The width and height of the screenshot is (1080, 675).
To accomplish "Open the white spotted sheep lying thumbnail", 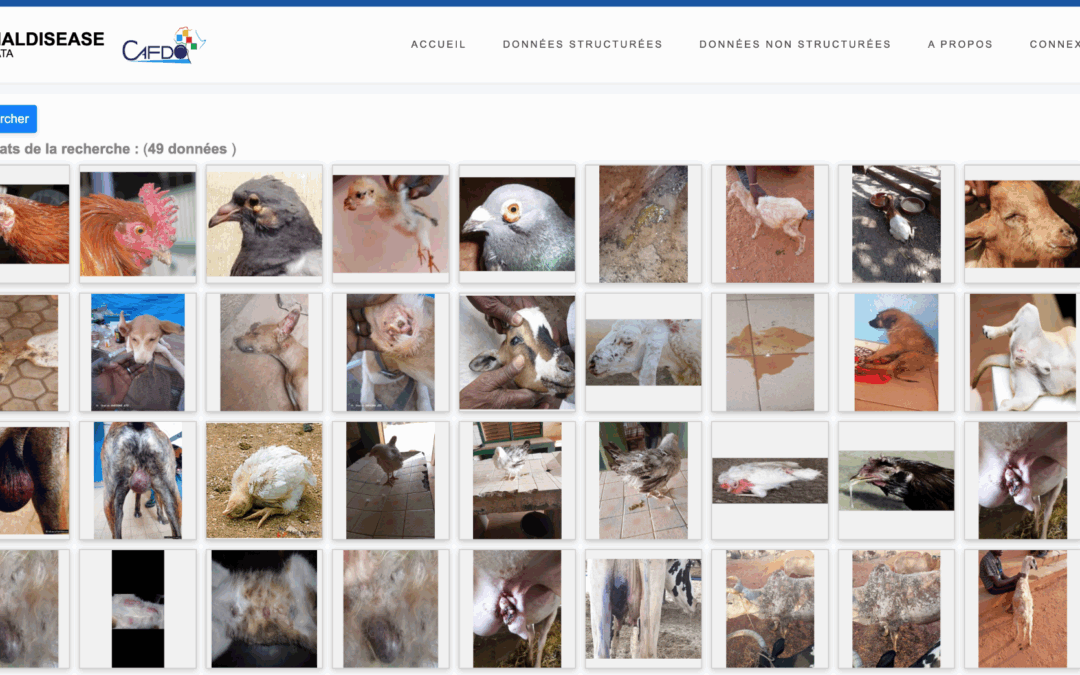I will [643, 352].
